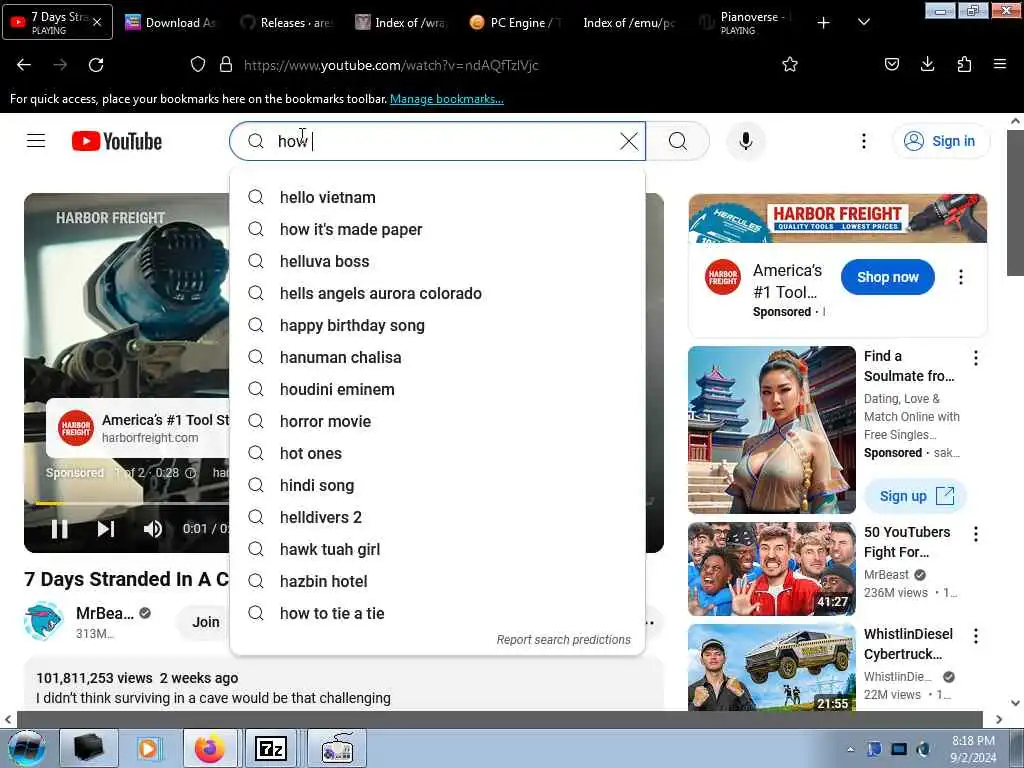The width and height of the screenshot is (1024, 768).
Task: Select suggestion happy birthday song
Action: tap(438, 325)
